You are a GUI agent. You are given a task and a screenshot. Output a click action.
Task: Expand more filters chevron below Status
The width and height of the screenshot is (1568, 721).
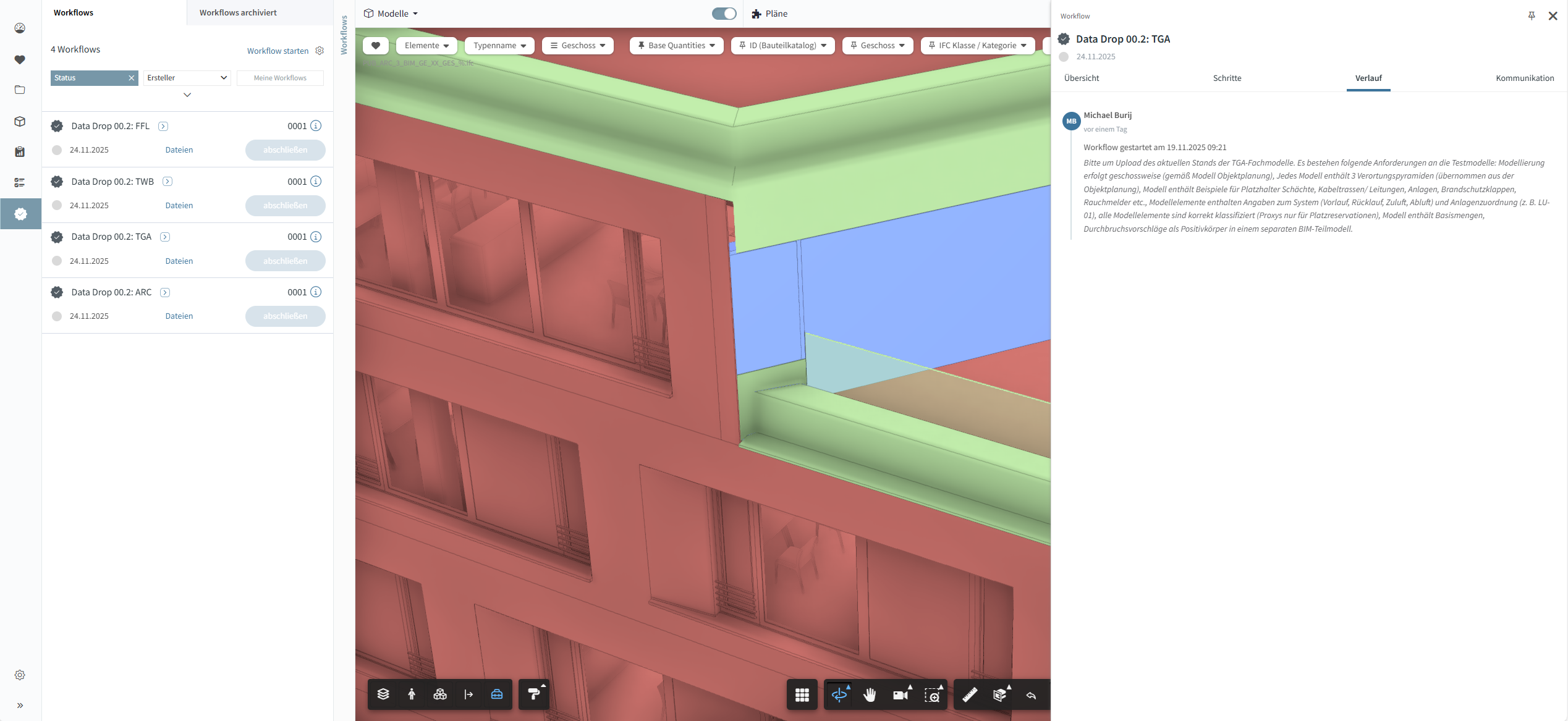(x=187, y=95)
